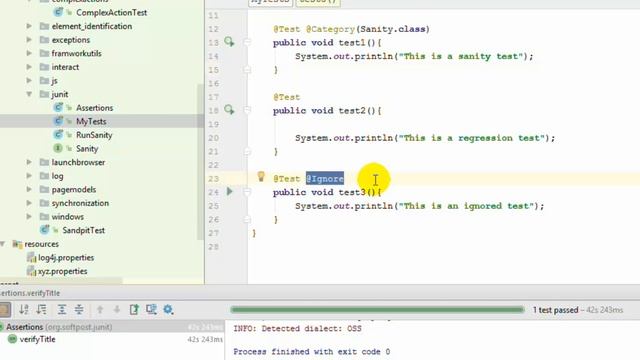The image size is (640, 360).
Task: Click the @Test annotation on line 17
Action: (287, 97)
